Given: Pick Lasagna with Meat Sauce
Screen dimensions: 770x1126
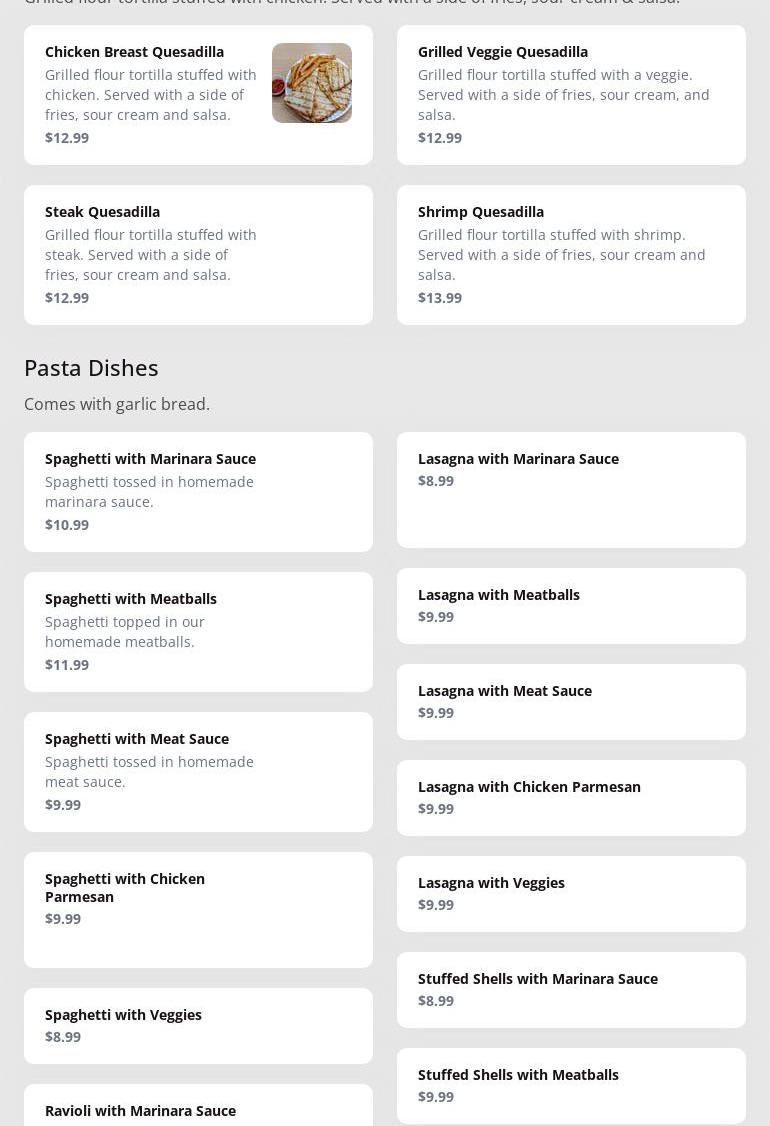Looking at the screenshot, I should coord(570,701).
